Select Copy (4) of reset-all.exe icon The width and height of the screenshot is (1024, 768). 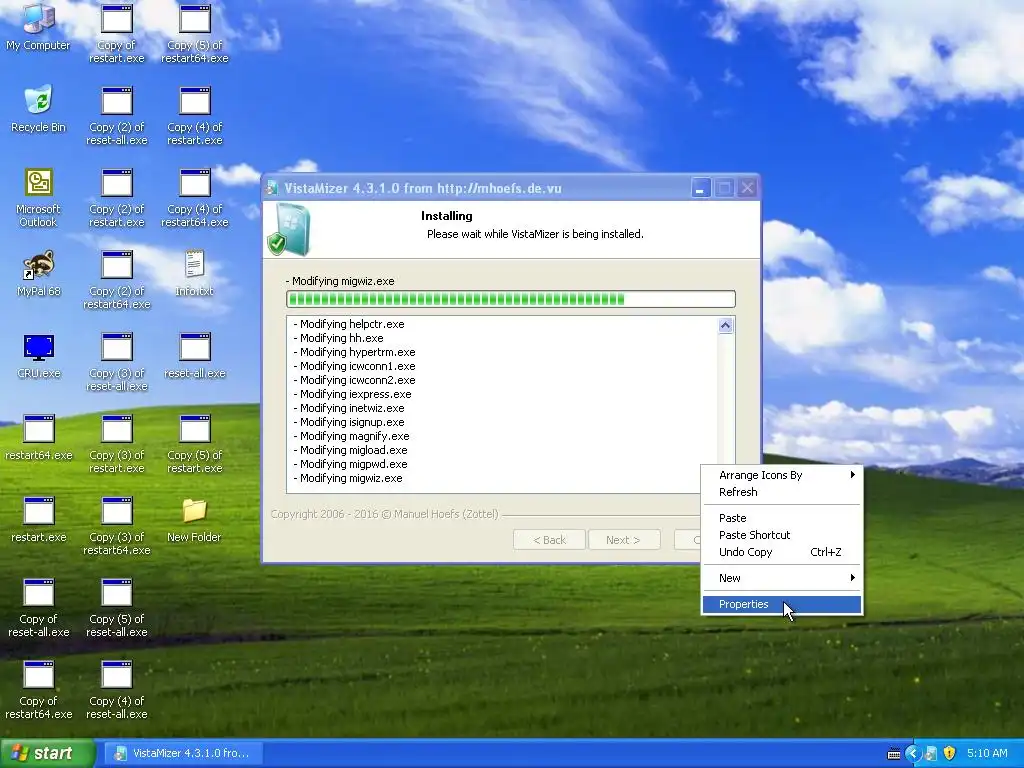click(117, 690)
